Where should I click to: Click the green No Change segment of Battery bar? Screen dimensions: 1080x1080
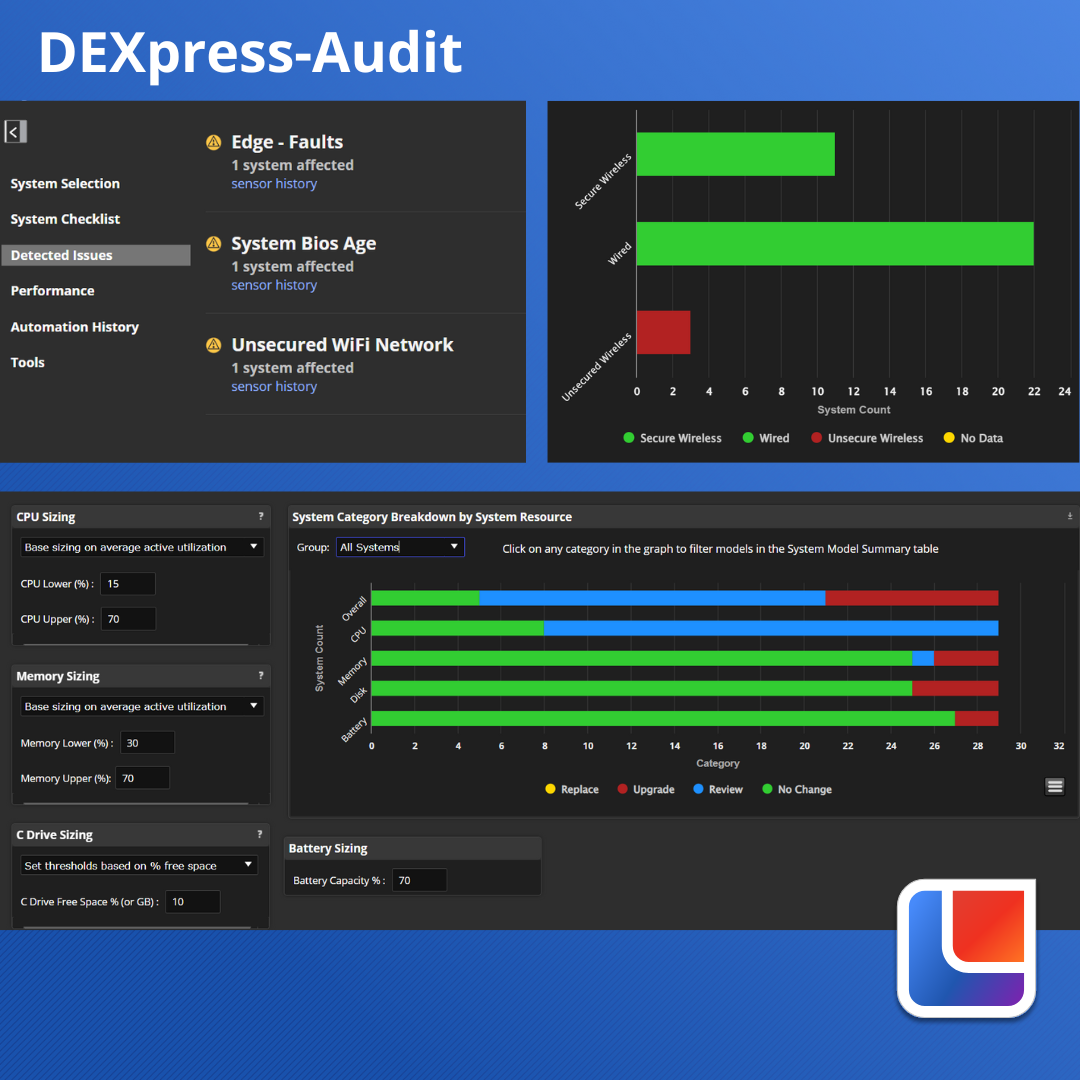tap(663, 718)
